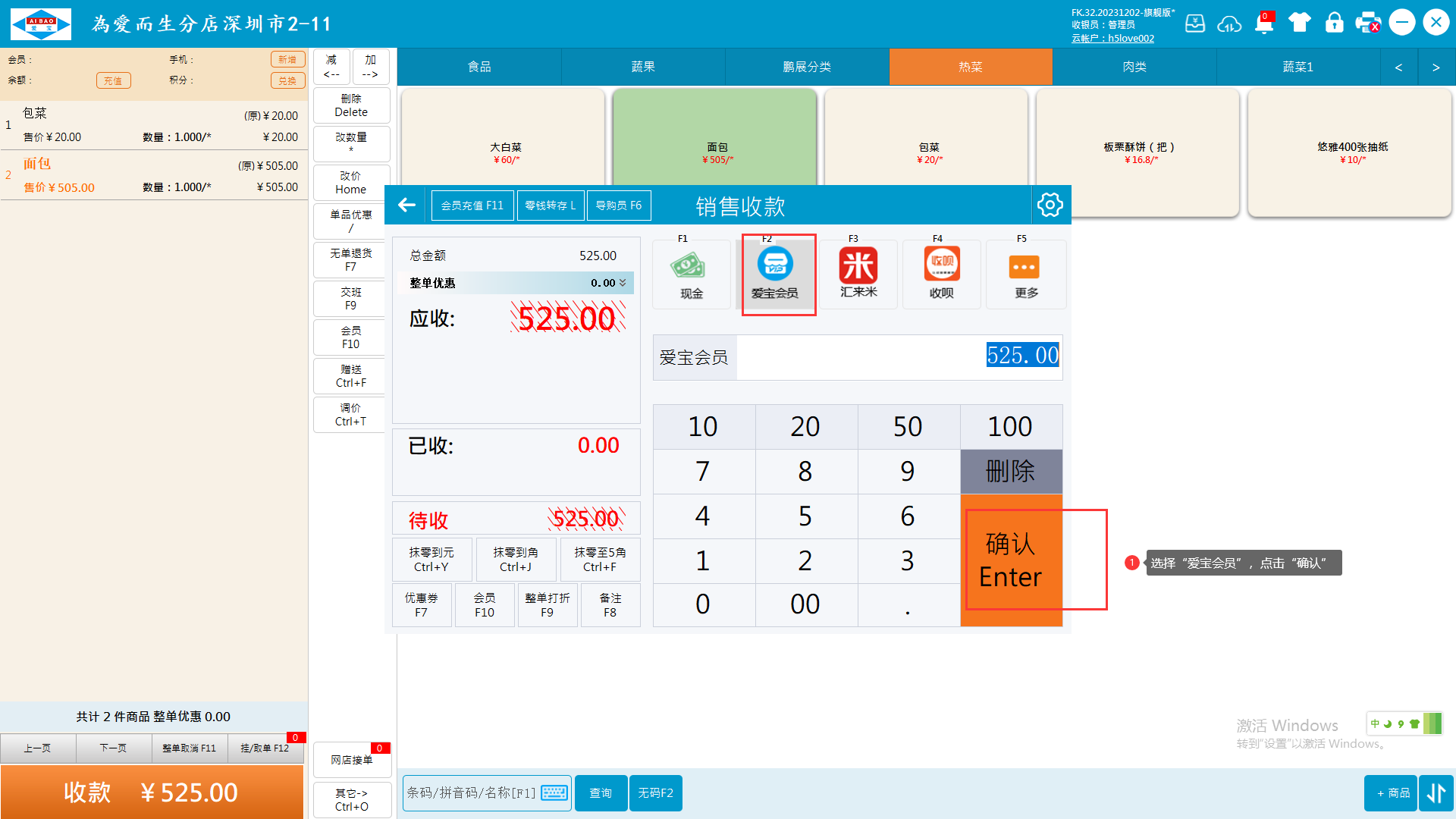
Task: Click the AIBAO logo
Action: pyautogui.click(x=41, y=24)
